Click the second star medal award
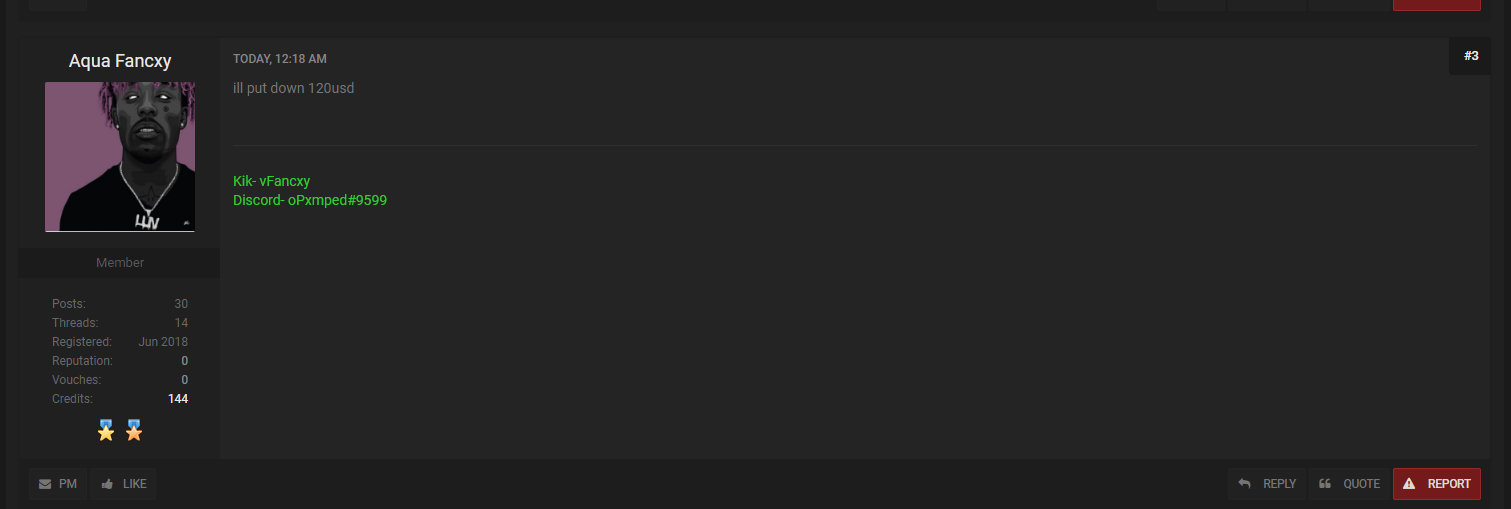Viewport: 1511px width, 509px height. pyautogui.click(x=134, y=430)
